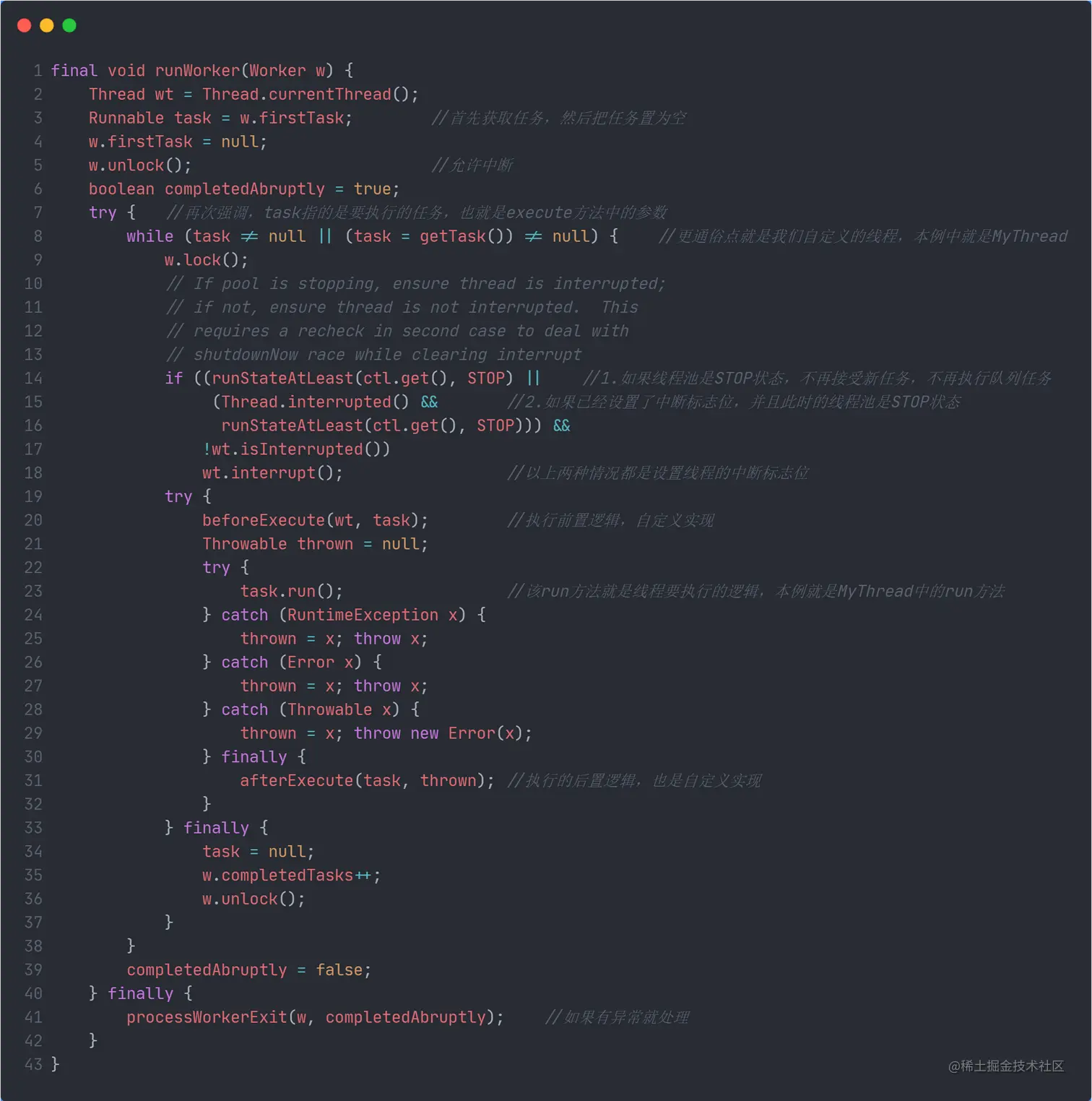
Task: Click the comment '//执行的后置逻辑，也是自定义实现'
Action: point(635,780)
